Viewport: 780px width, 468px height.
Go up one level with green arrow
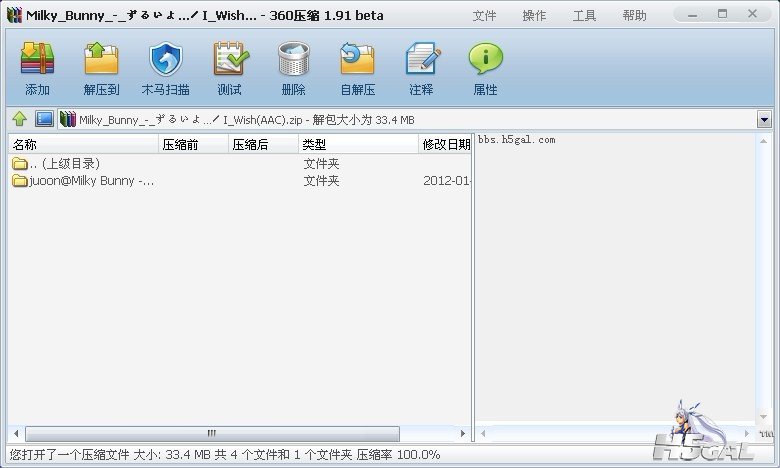click(x=19, y=119)
